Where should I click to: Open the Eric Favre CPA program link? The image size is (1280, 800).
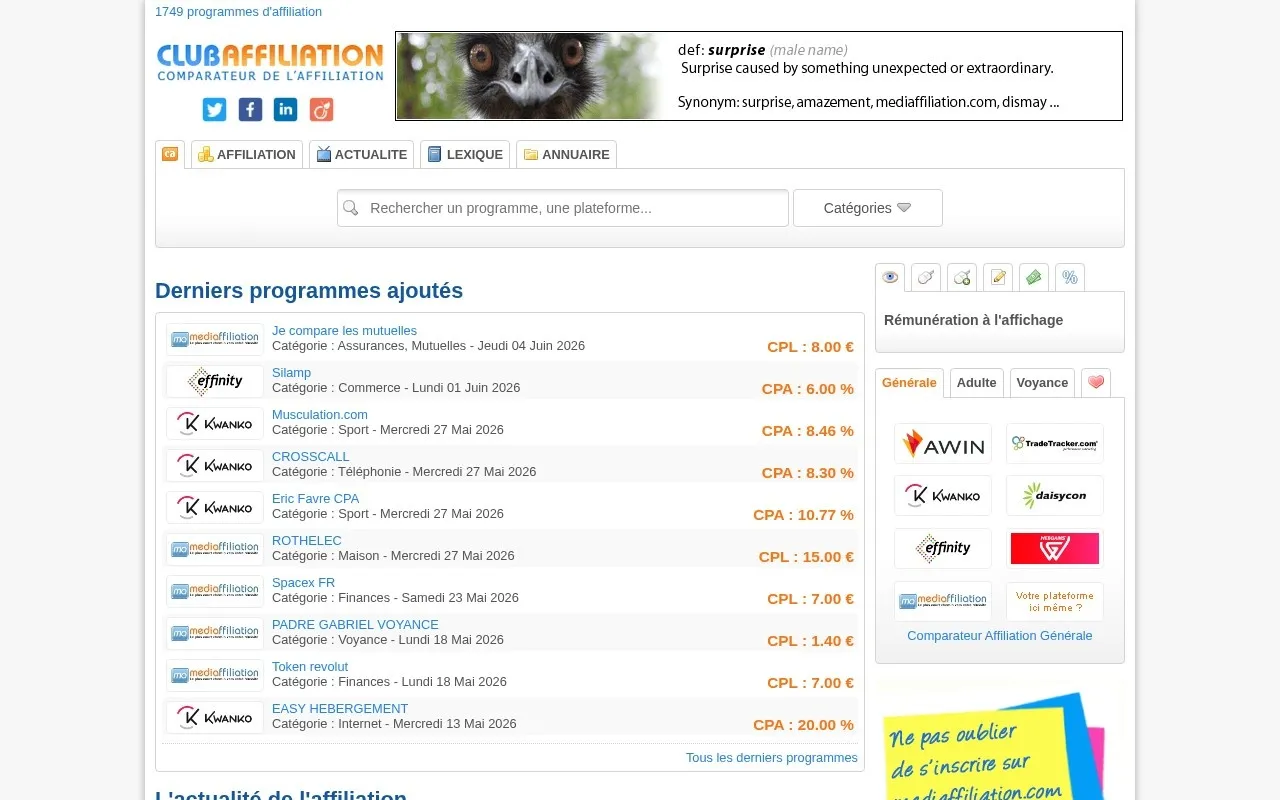315,499
